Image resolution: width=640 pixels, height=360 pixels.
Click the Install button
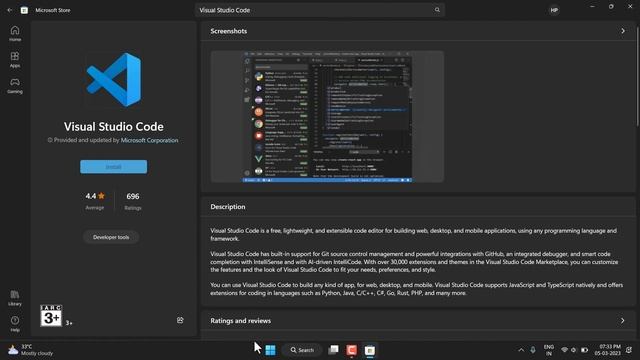click(113, 167)
